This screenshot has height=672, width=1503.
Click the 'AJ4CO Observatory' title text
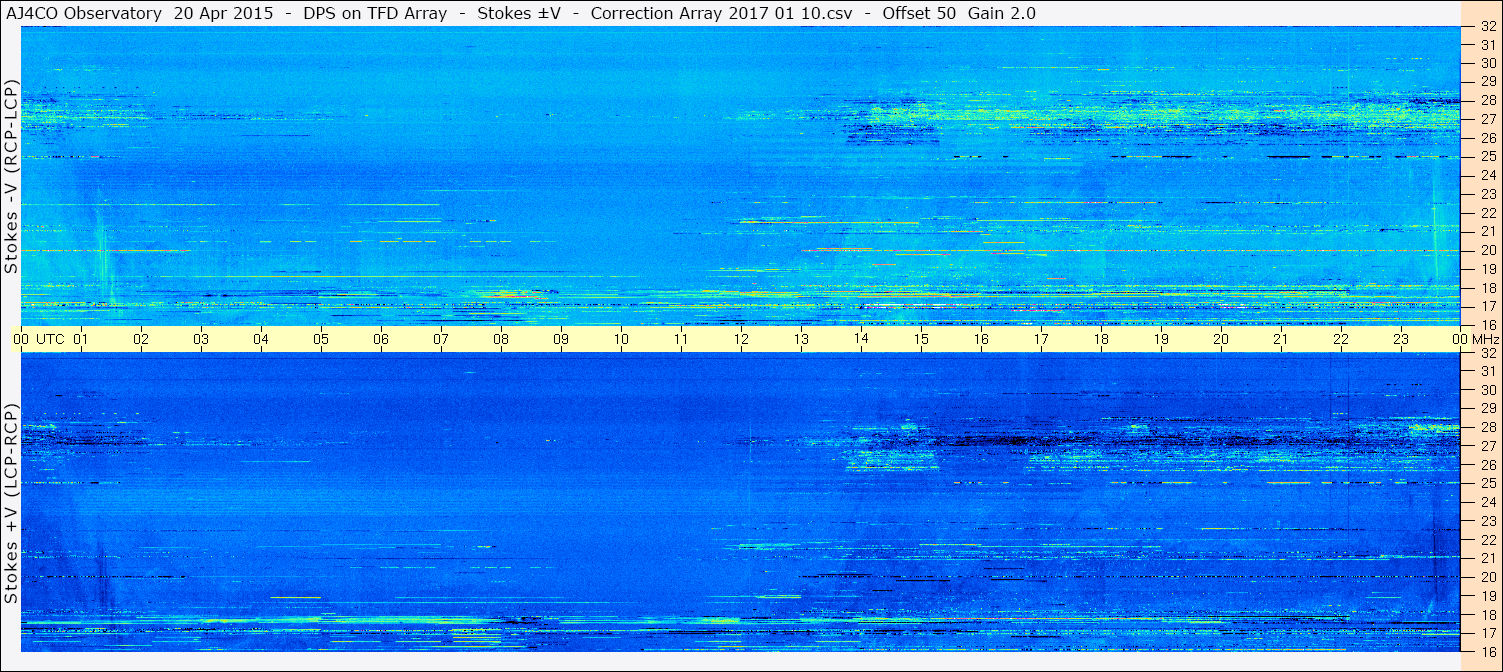[x=82, y=13]
